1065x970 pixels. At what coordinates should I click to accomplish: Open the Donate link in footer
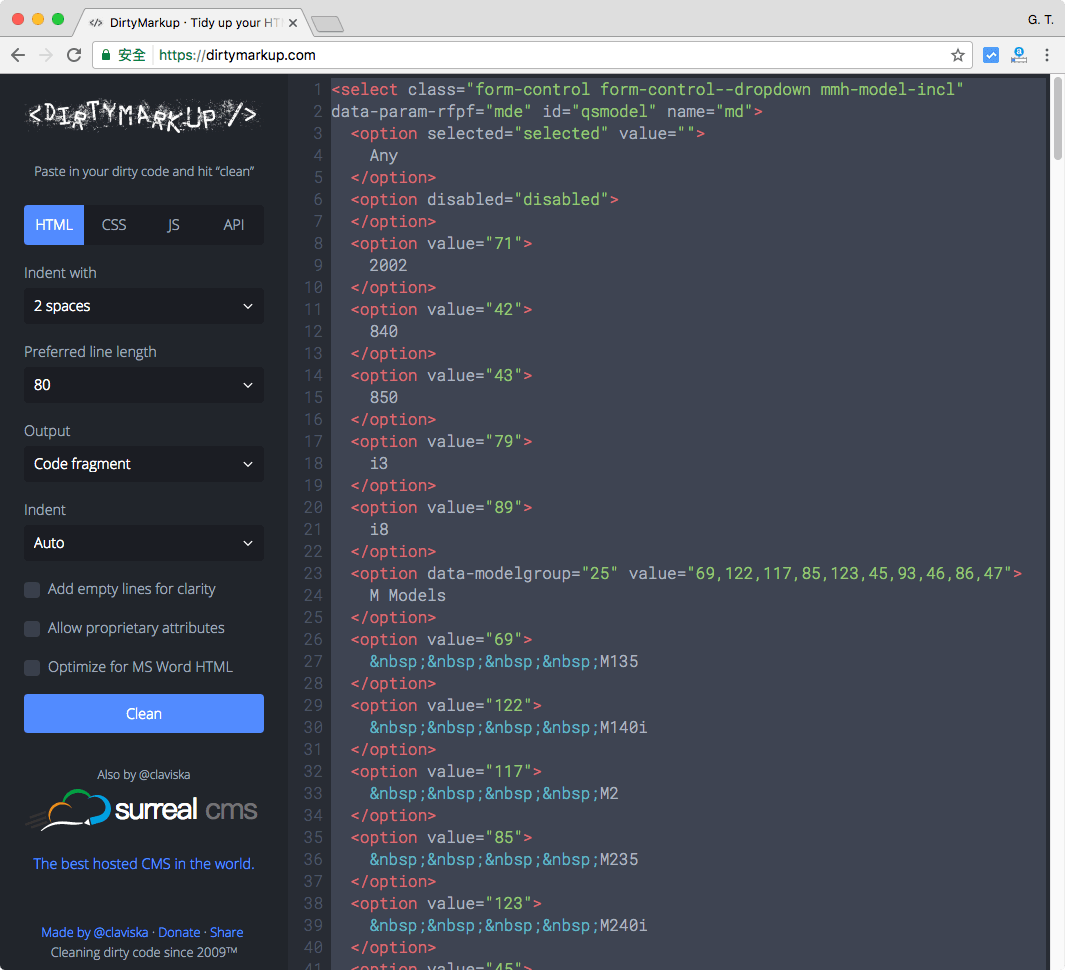coord(179,932)
